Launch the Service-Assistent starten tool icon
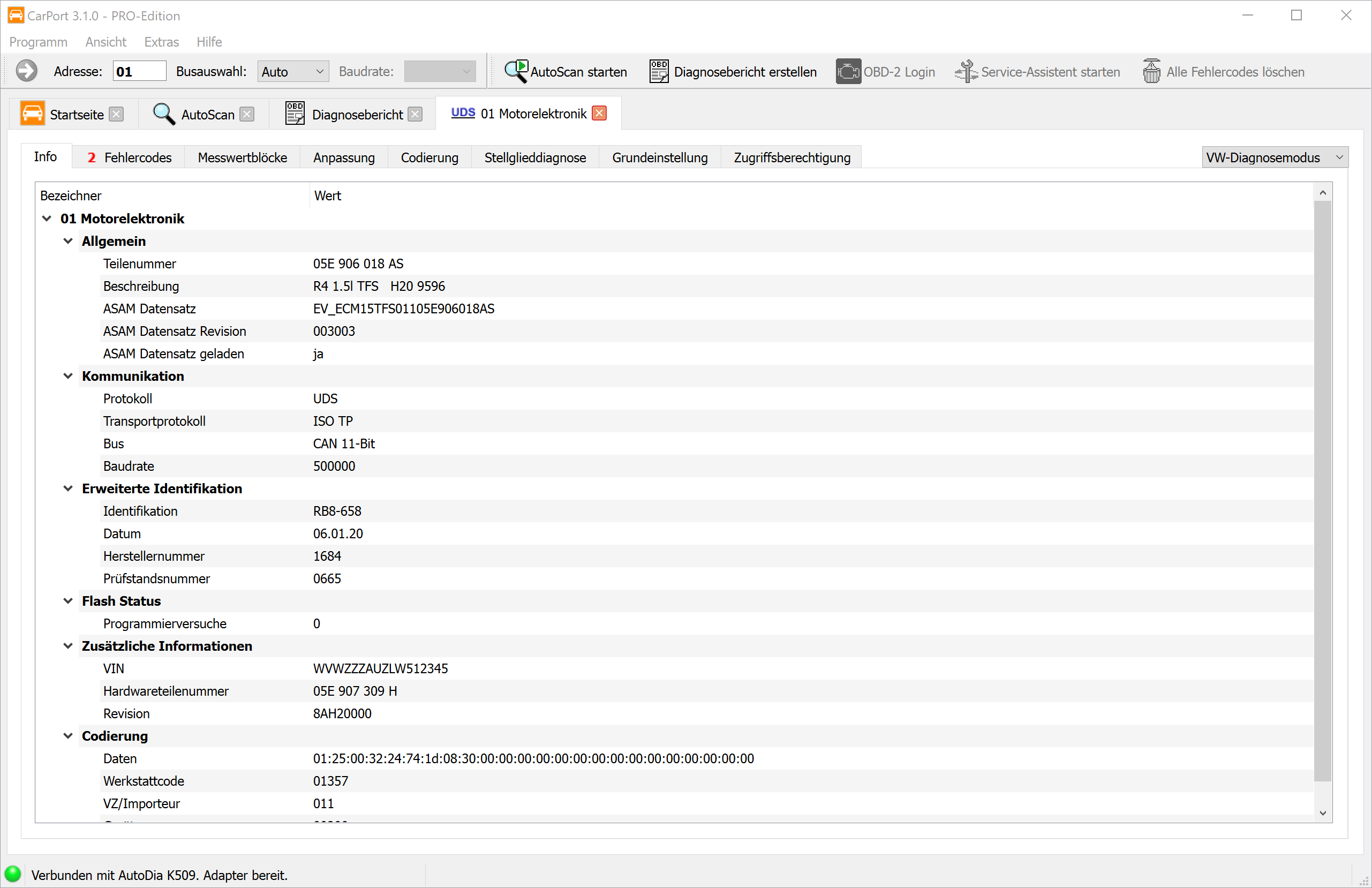Screen dimensions: 1372x888 coord(966,72)
